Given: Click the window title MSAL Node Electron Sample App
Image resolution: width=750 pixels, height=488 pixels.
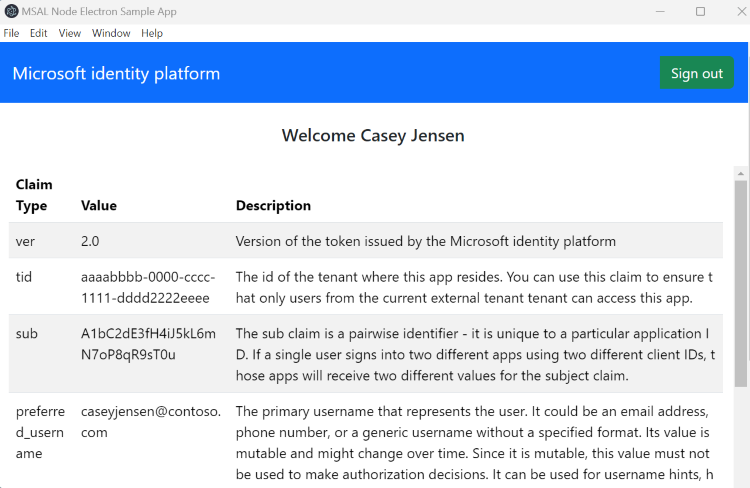Looking at the screenshot, I should click(x=99, y=11).
